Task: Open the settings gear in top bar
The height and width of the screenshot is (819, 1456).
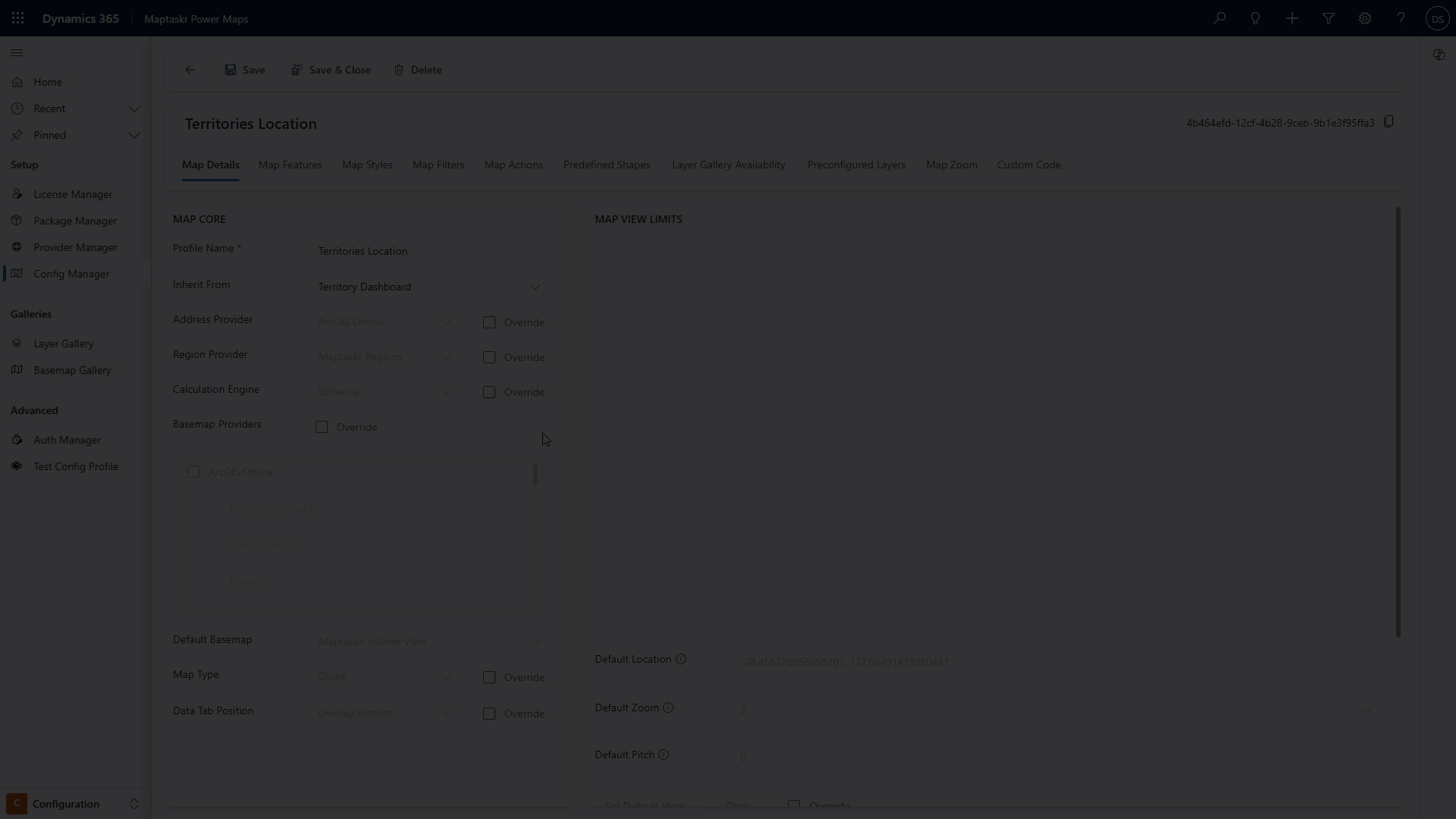Action: pyautogui.click(x=1365, y=18)
